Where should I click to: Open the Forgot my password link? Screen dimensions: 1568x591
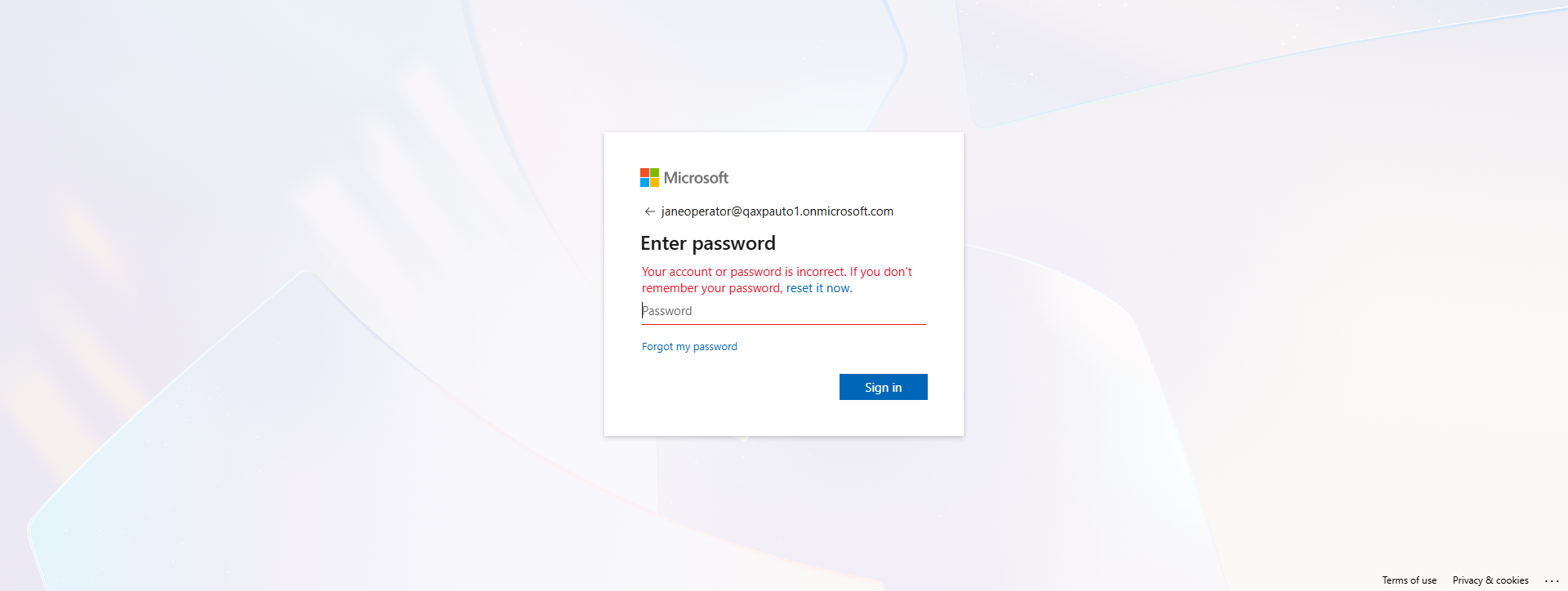coord(689,347)
